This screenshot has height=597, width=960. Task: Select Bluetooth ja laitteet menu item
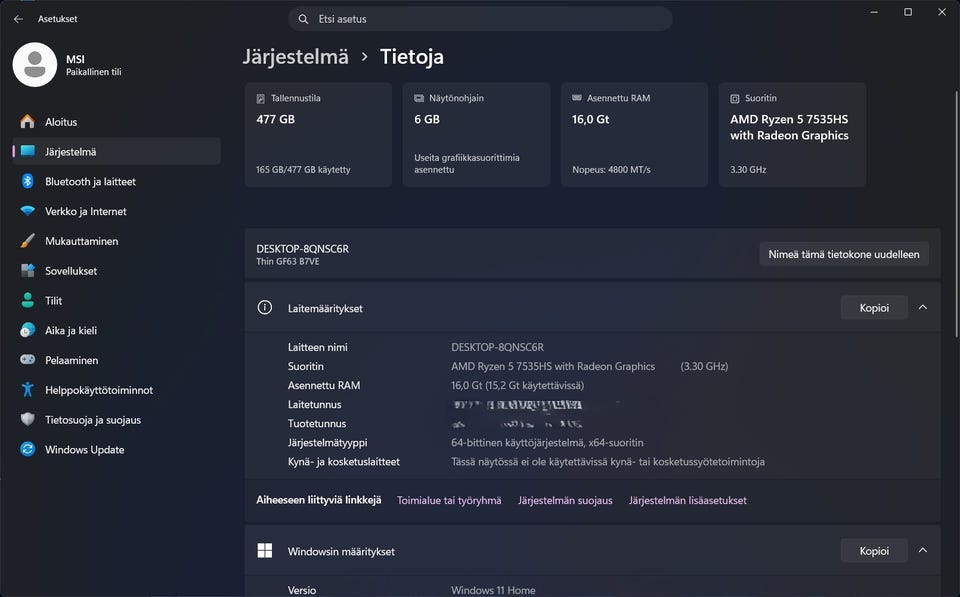point(116,181)
